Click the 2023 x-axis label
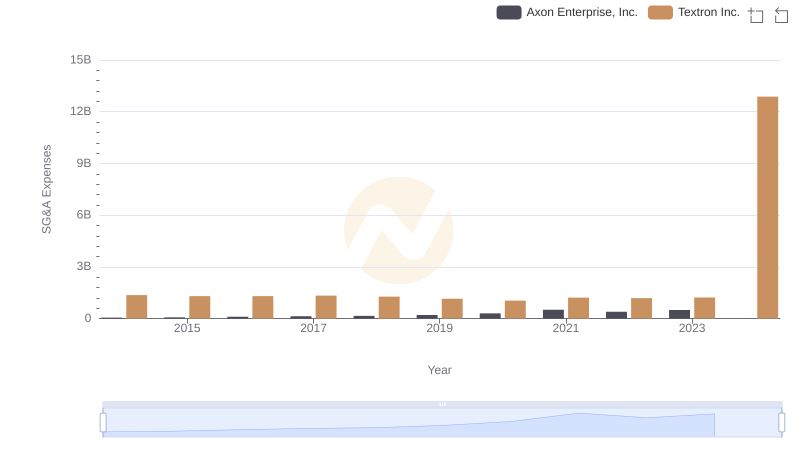The image size is (800, 461). 691,328
